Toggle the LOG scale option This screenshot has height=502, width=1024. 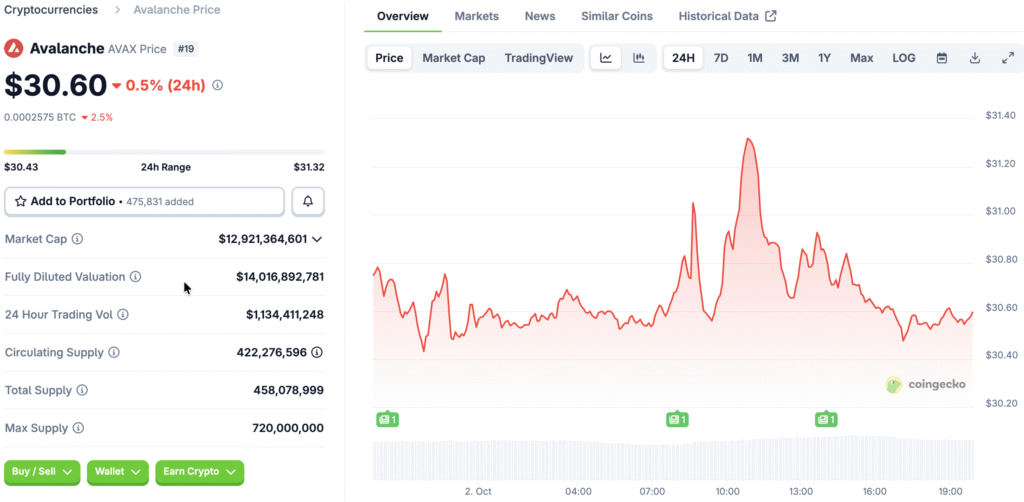903,58
